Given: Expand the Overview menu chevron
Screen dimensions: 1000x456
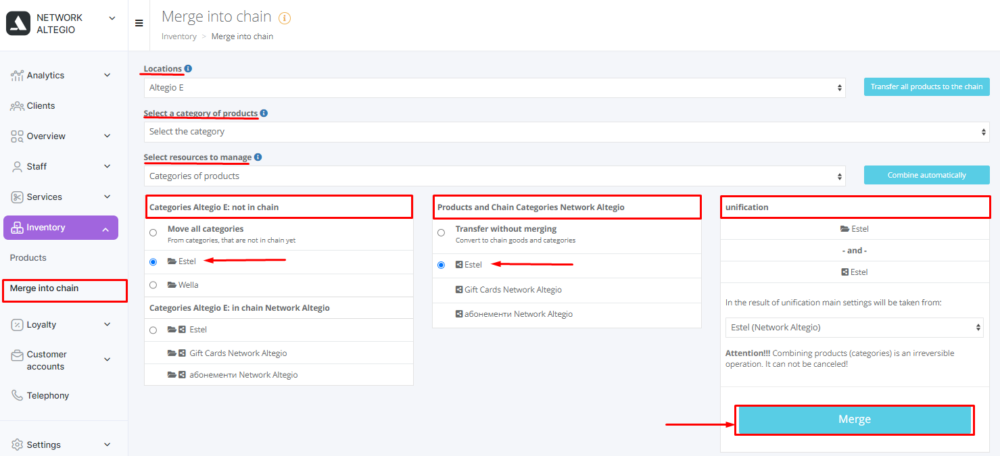Looking at the screenshot, I should coord(107,136).
